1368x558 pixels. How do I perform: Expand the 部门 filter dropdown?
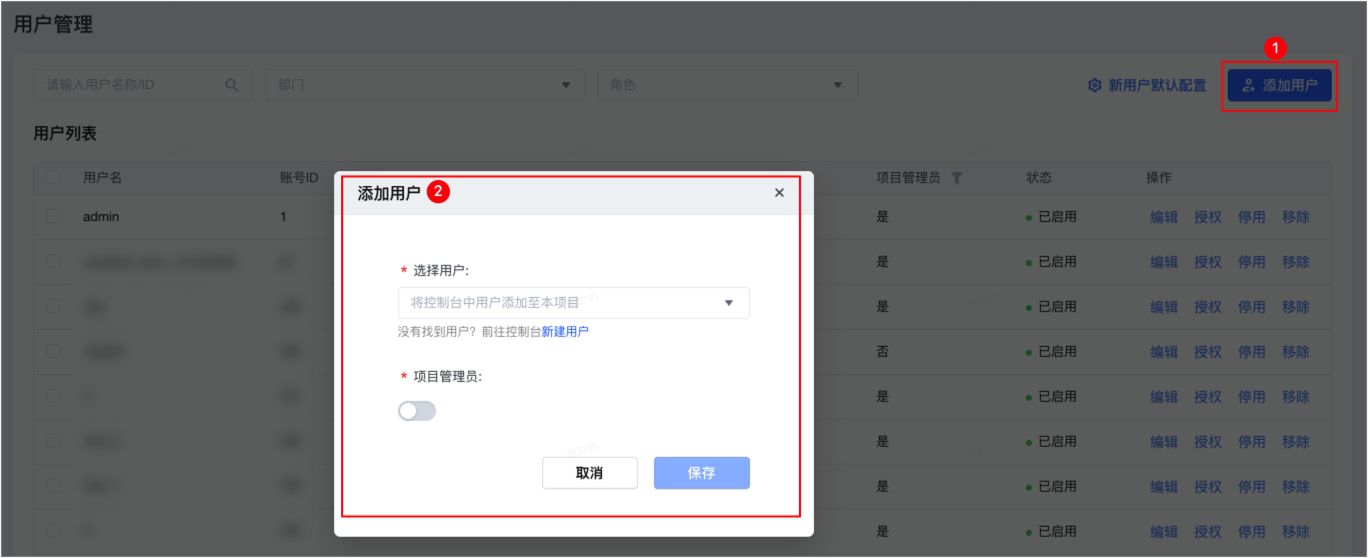point(425,85)
